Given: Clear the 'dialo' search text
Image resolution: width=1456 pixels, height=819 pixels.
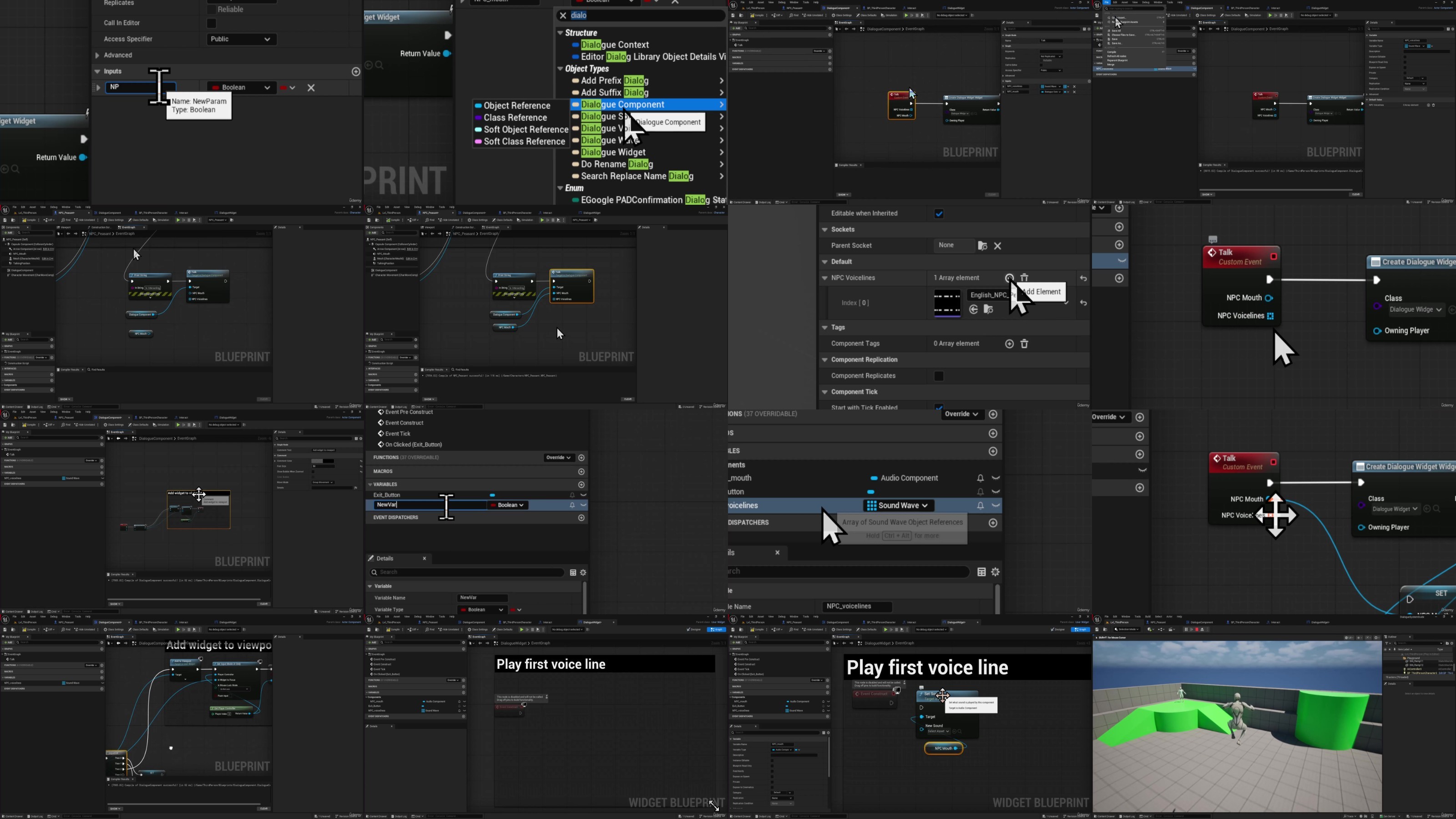Looking at the screenshot, I should tap(562, 16).
